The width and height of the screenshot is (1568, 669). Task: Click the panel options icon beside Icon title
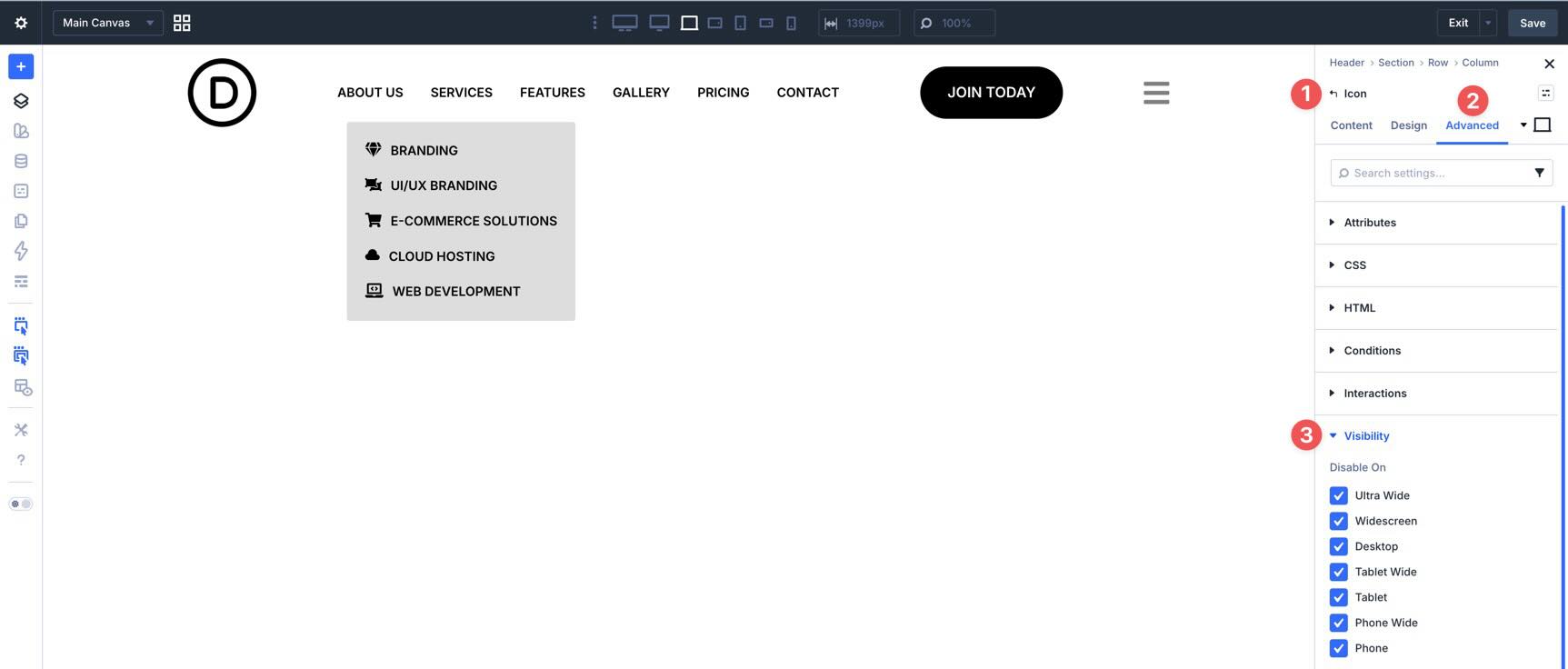pyautogui.click(x=1545, y=93)
